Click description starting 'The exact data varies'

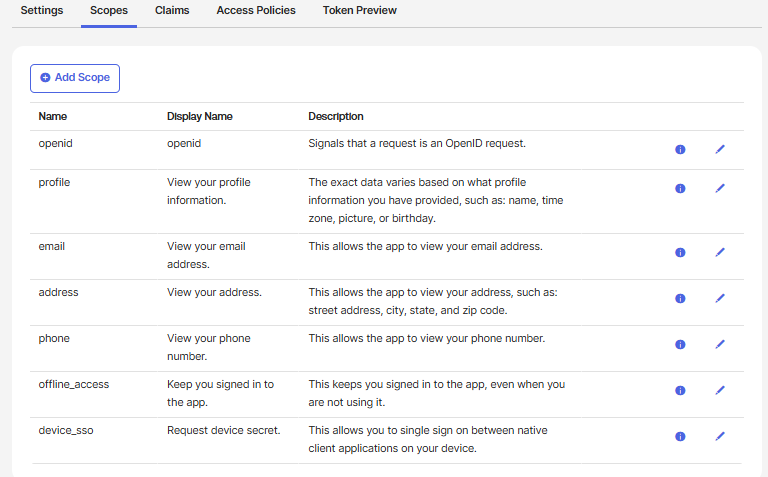pyautogui.click(x=436, y=200)
